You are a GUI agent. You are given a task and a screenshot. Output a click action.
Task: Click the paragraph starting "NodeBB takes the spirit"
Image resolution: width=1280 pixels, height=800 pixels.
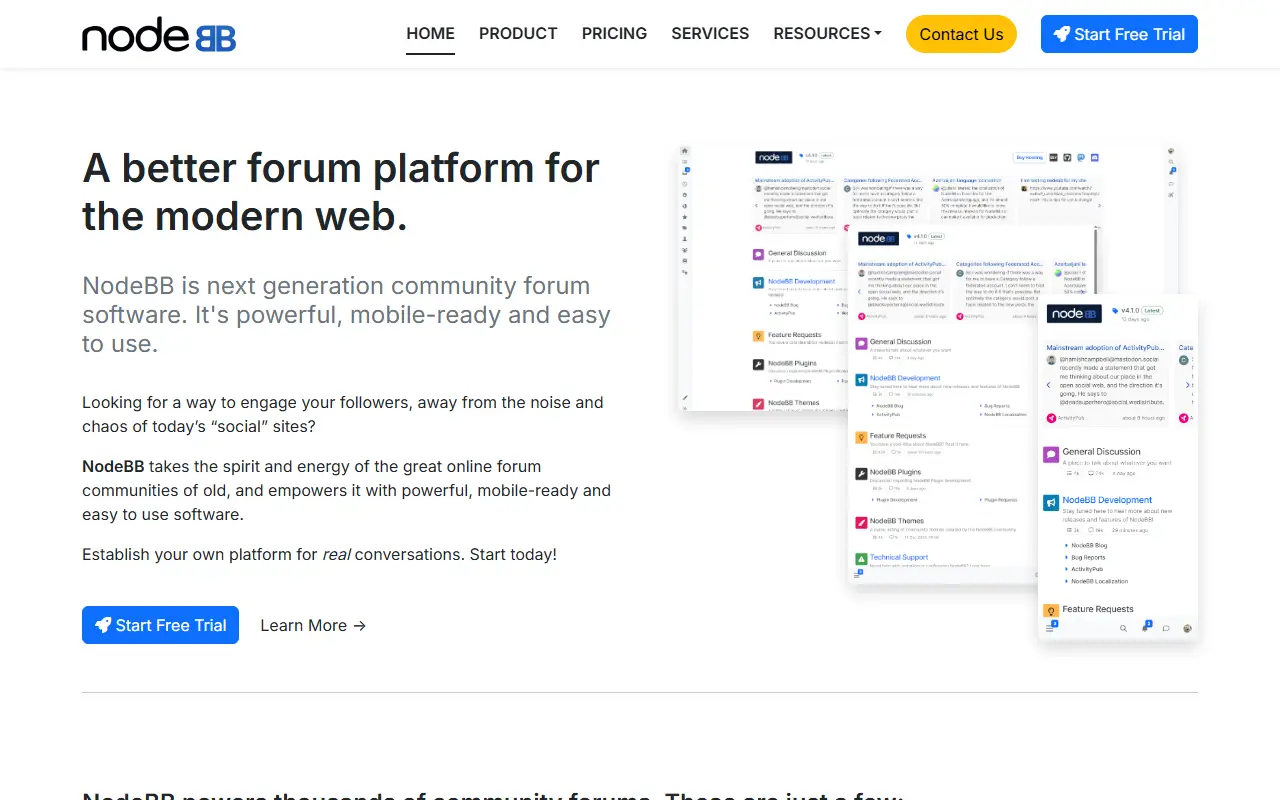tap(346, 490)
